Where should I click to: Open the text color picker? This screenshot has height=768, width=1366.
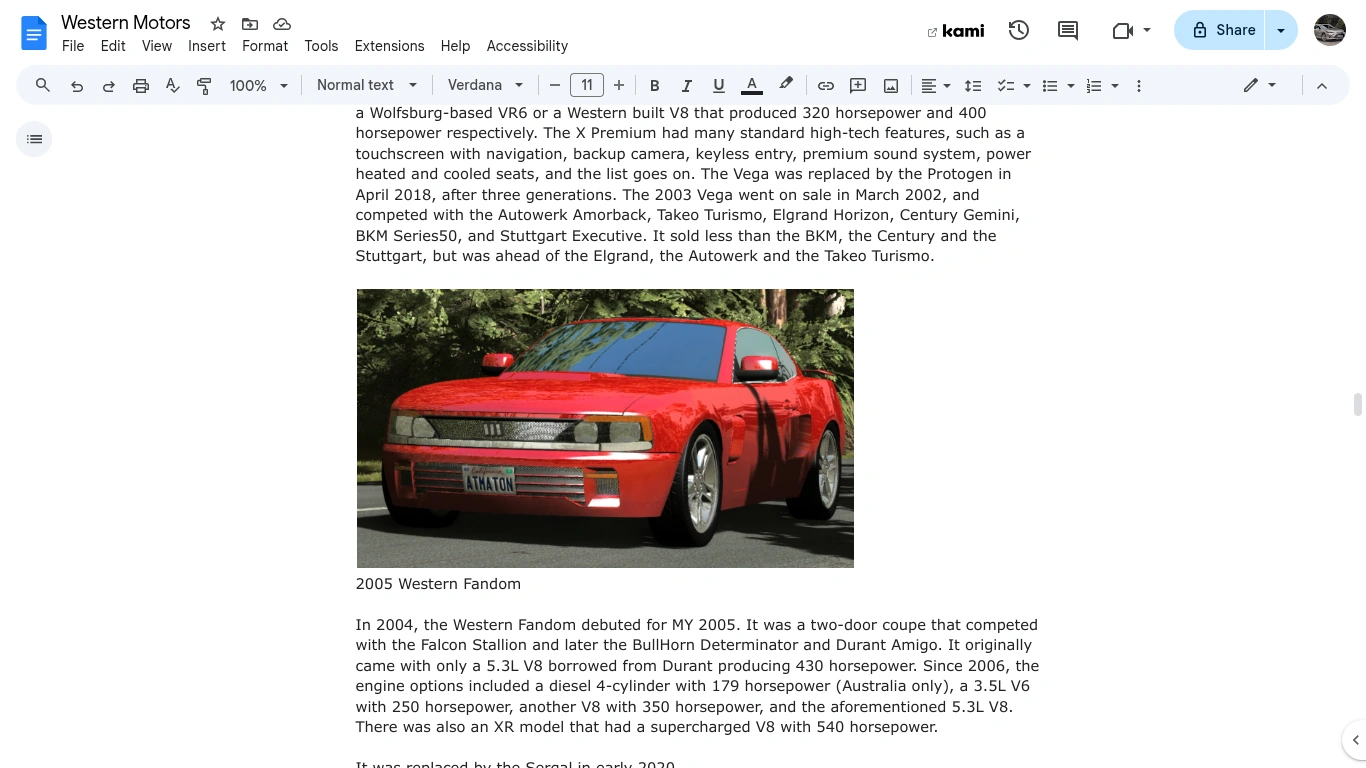coord(751,85)
